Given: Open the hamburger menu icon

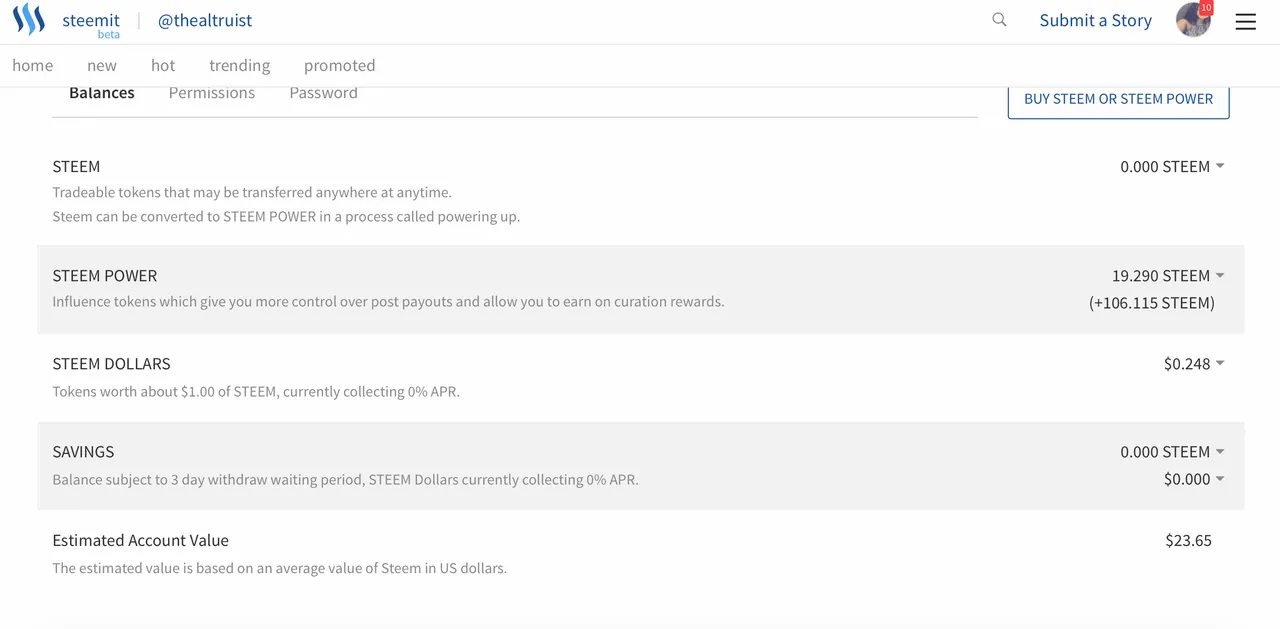Looking at the screenshot, I should (x=1245, y=21).
